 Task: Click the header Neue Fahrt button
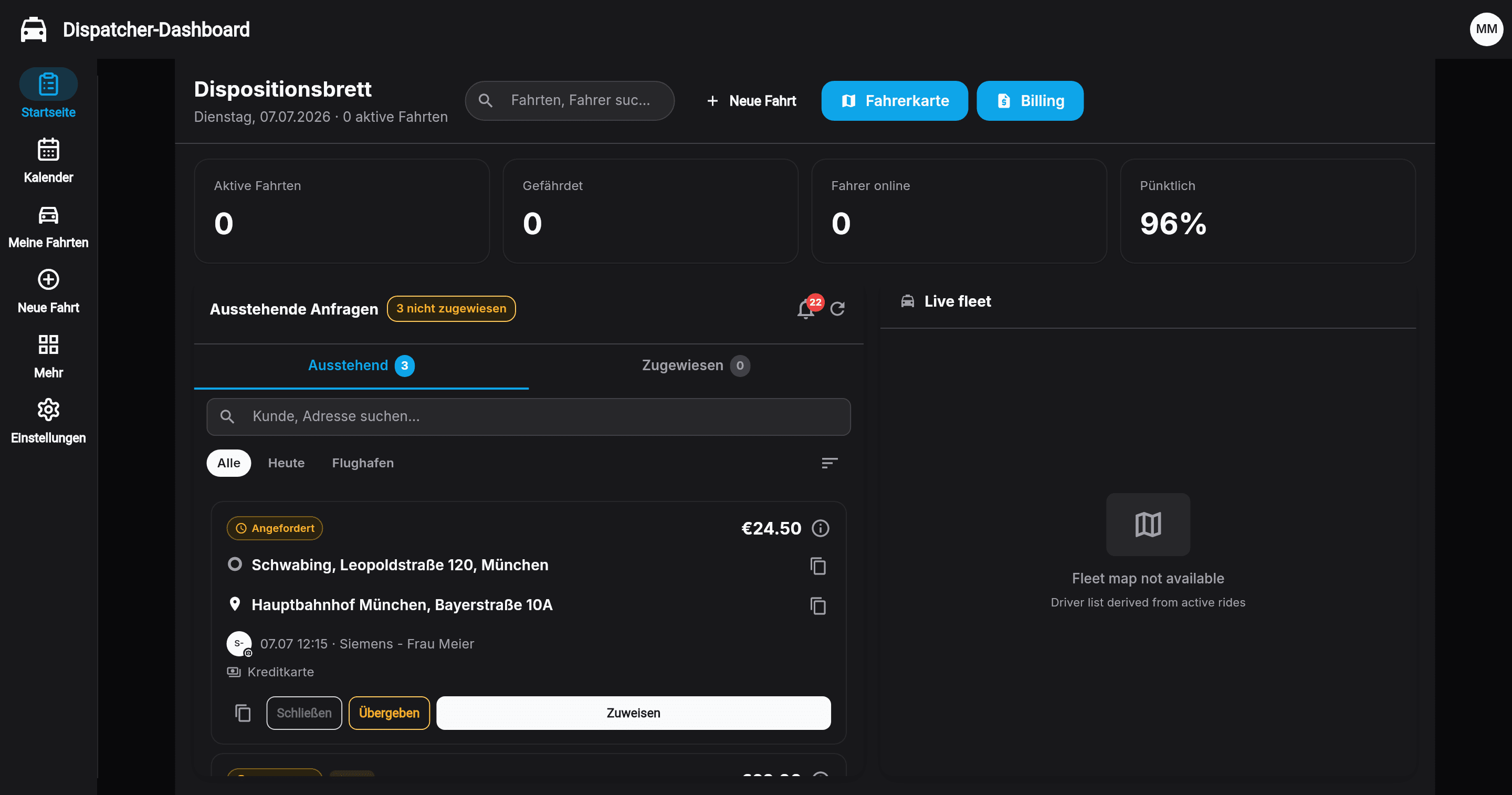point(751,101)
